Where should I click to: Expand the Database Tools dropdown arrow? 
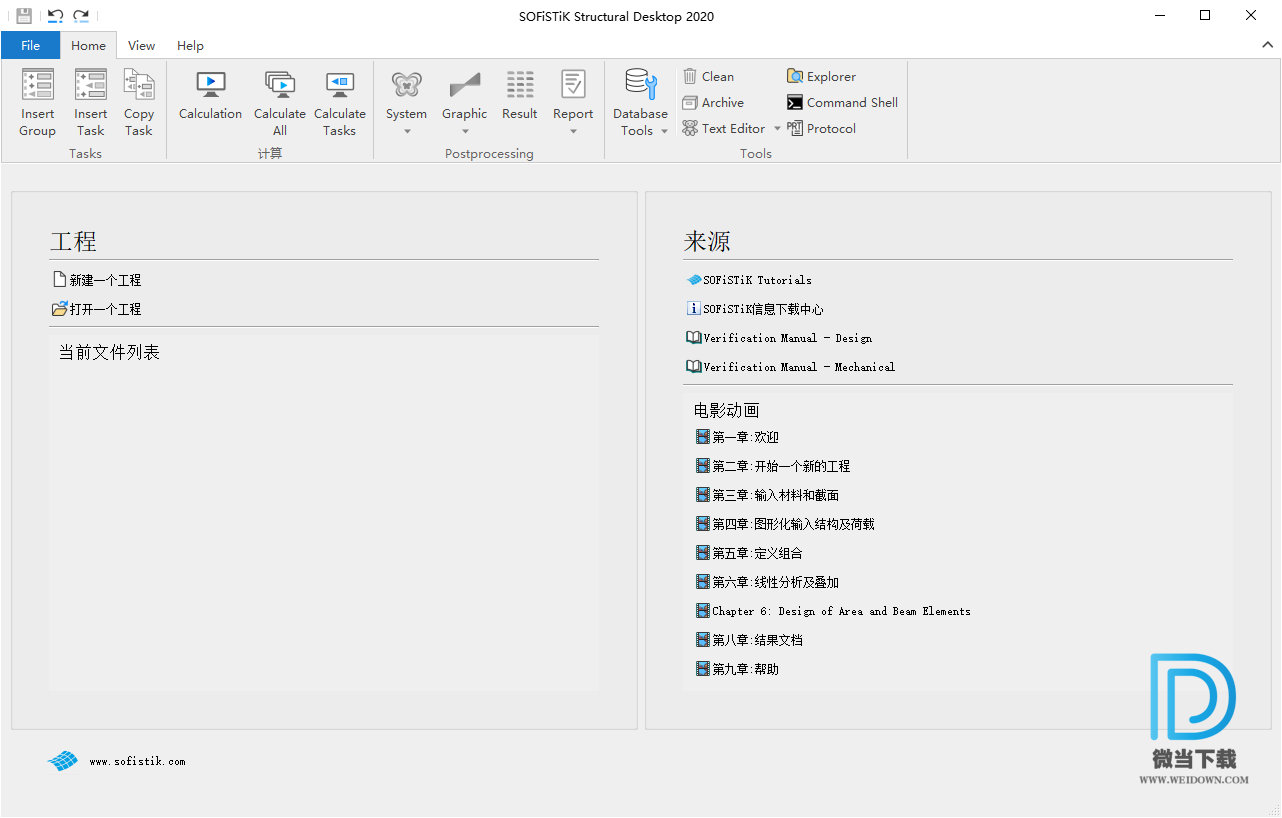(x=664, y=131)
